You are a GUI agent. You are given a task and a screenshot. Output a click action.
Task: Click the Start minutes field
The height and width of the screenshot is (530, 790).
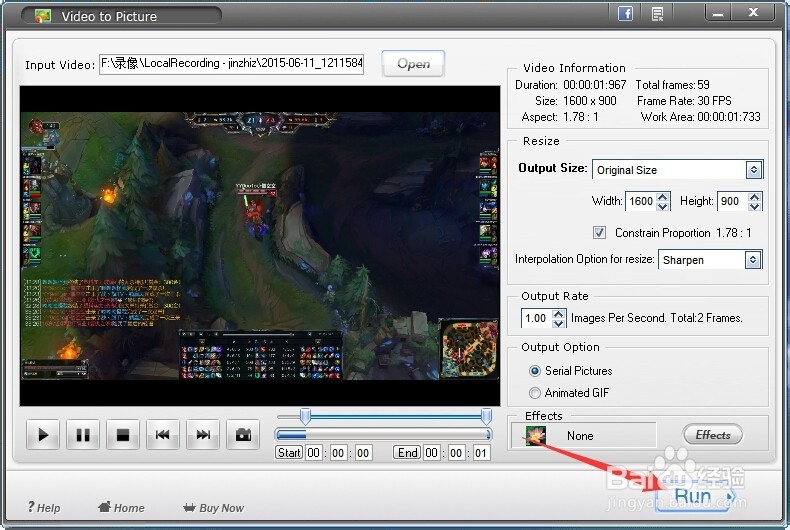(x=338, y=452)
